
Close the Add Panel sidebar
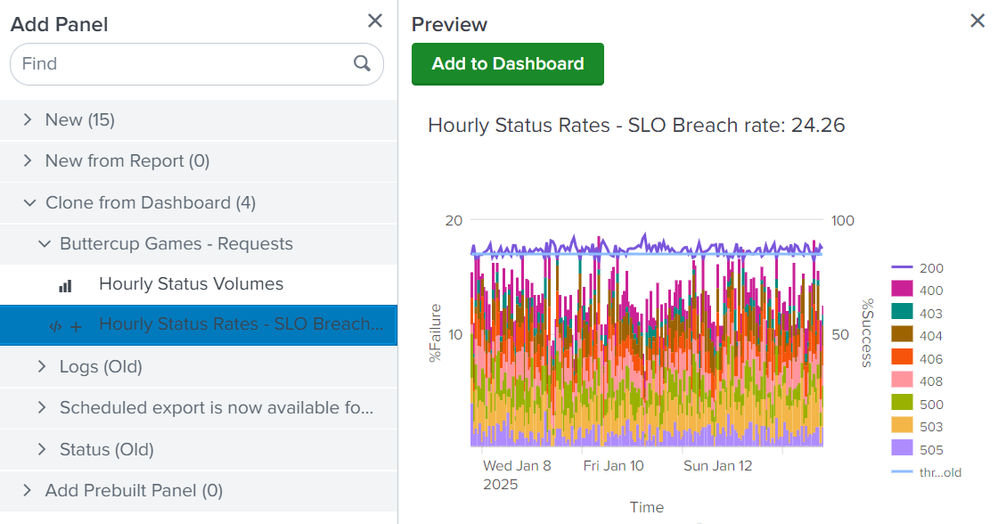point(375,21)
